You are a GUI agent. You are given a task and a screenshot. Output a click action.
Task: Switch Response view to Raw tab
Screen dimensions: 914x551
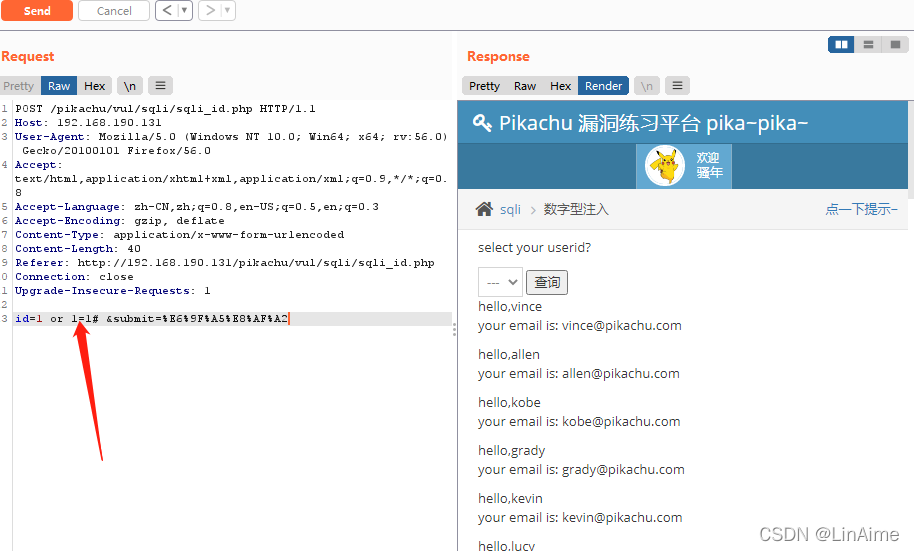pos(525,86)
